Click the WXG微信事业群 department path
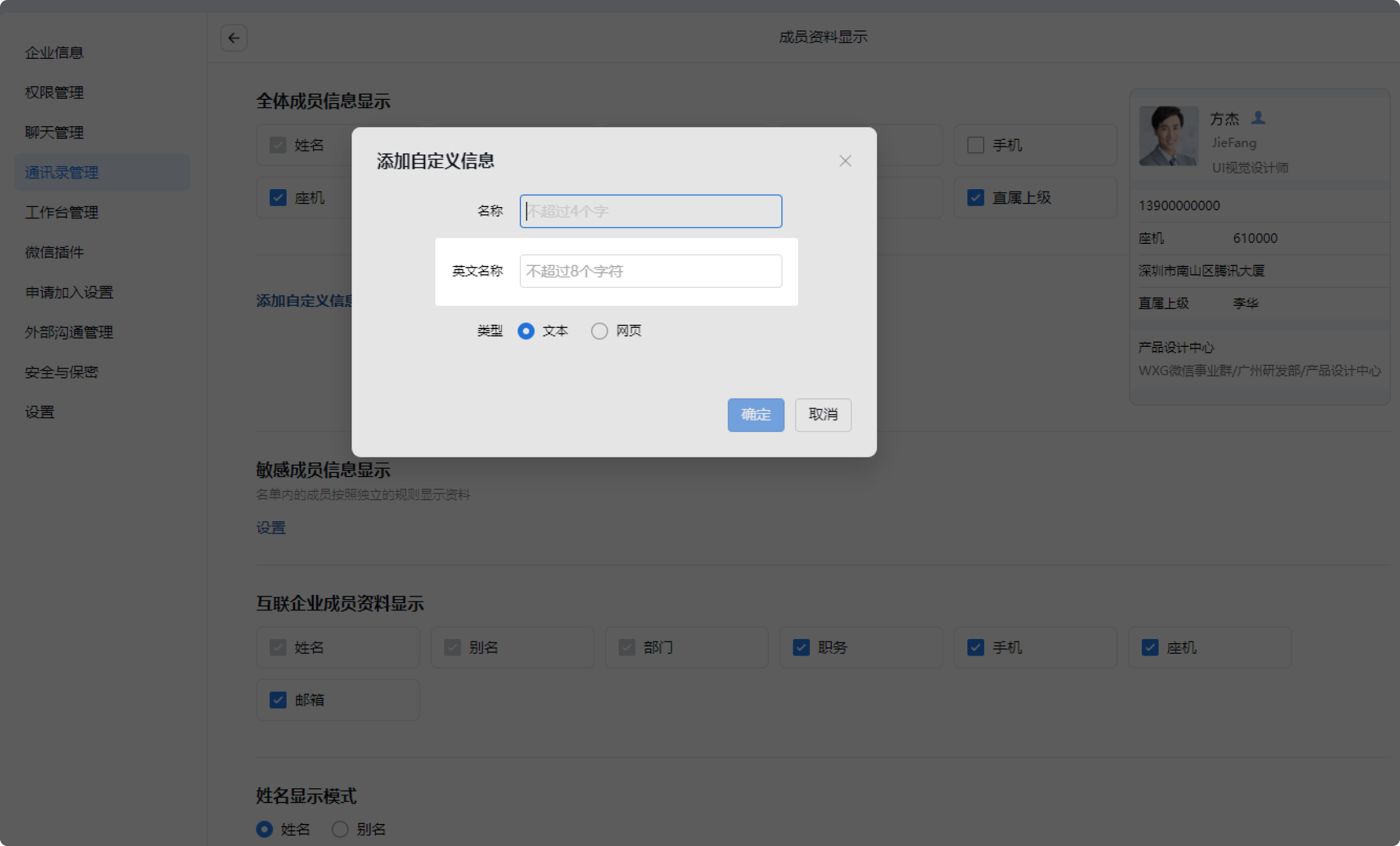 tap(1259, 371)
